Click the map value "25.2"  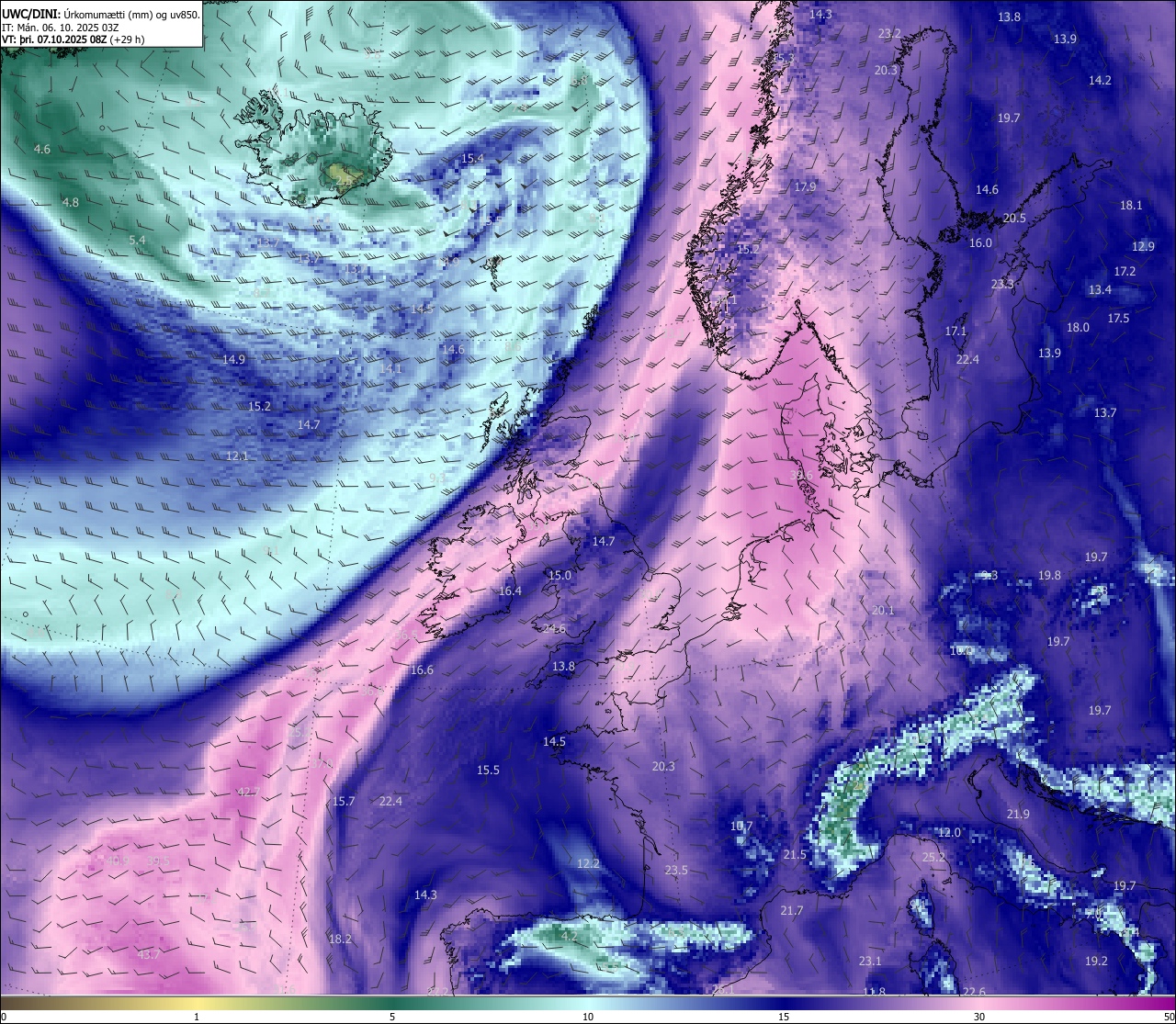tap(933, 857)
